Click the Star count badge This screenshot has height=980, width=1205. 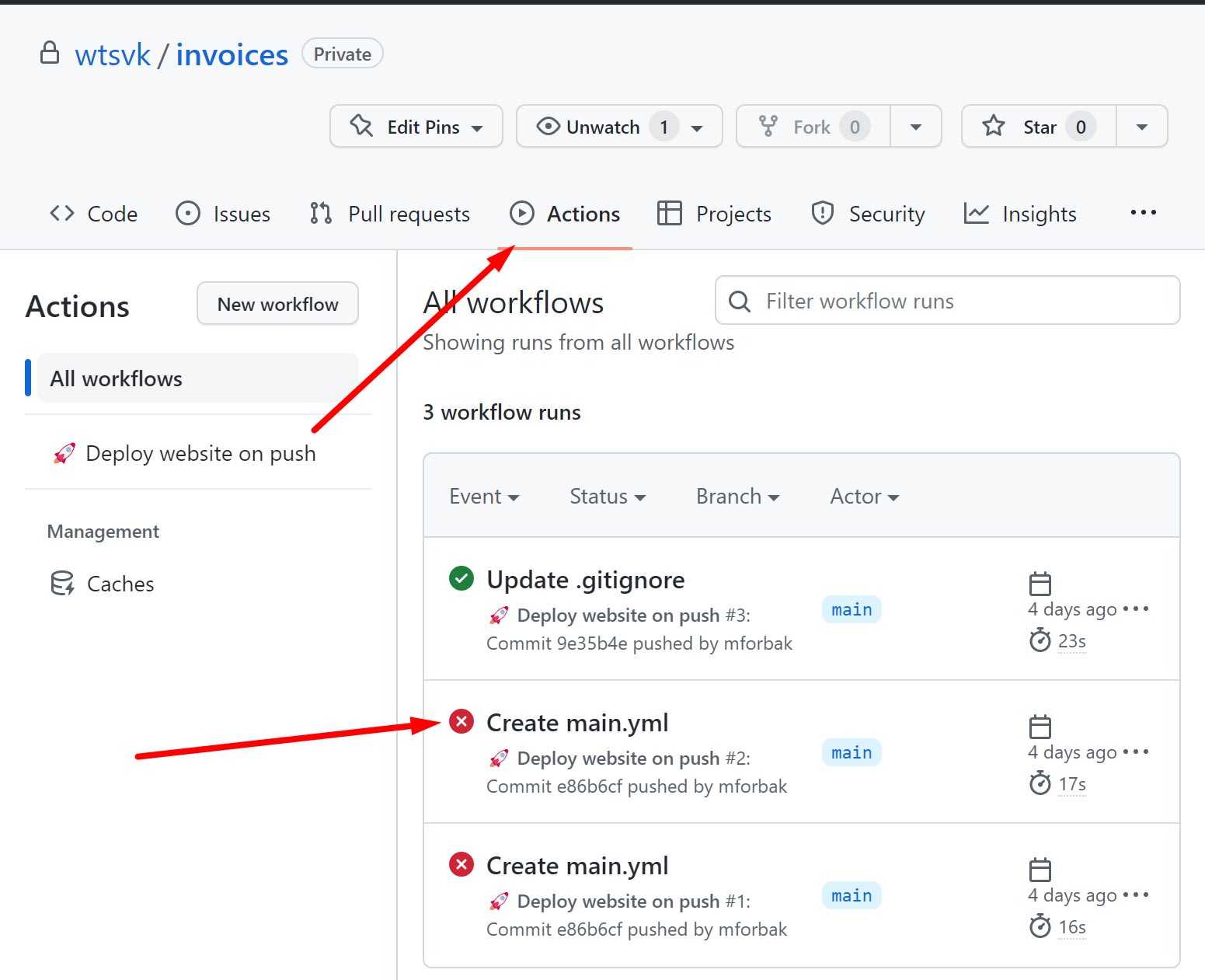point(1081,127)
